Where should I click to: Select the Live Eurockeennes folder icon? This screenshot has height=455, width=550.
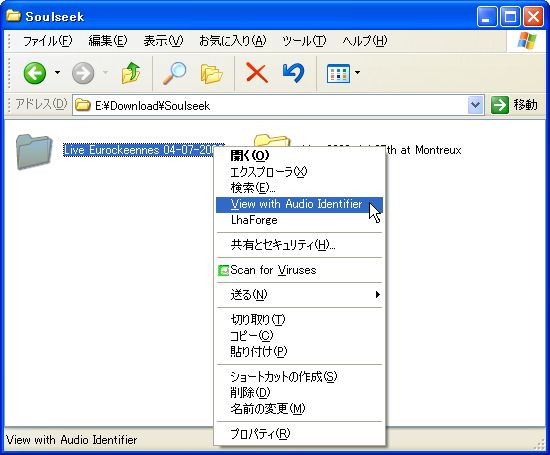pyautogui.click(x=34, y=152)
